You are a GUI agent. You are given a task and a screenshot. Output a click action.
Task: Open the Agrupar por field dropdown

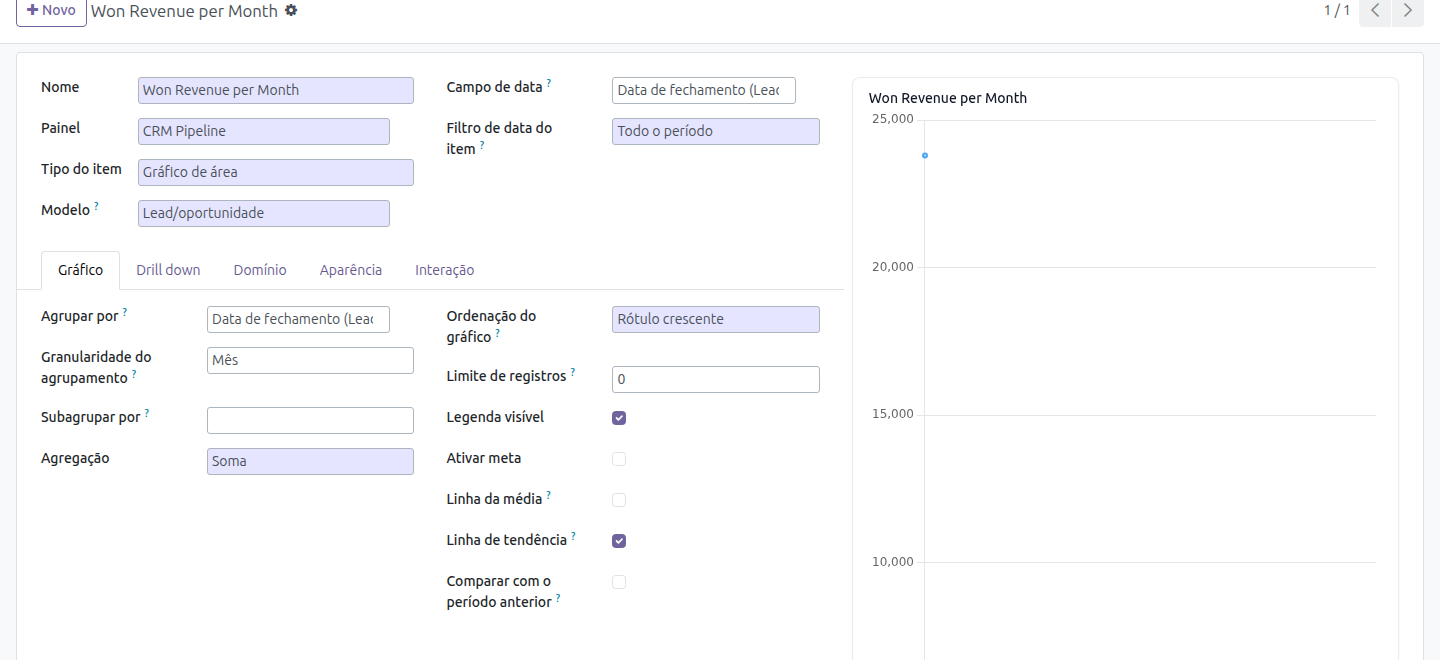[298, 319]
